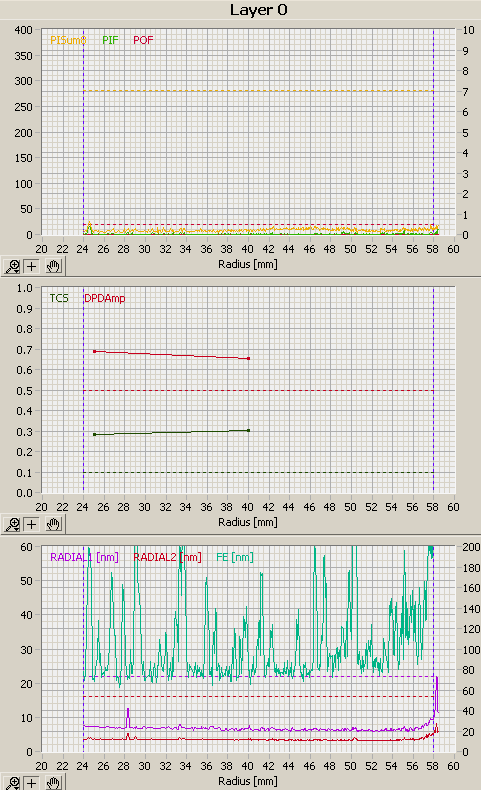This screenshot has width=481, height=790.
Task: Click the PISum8 legend label
Action: [x=68, y=40]
